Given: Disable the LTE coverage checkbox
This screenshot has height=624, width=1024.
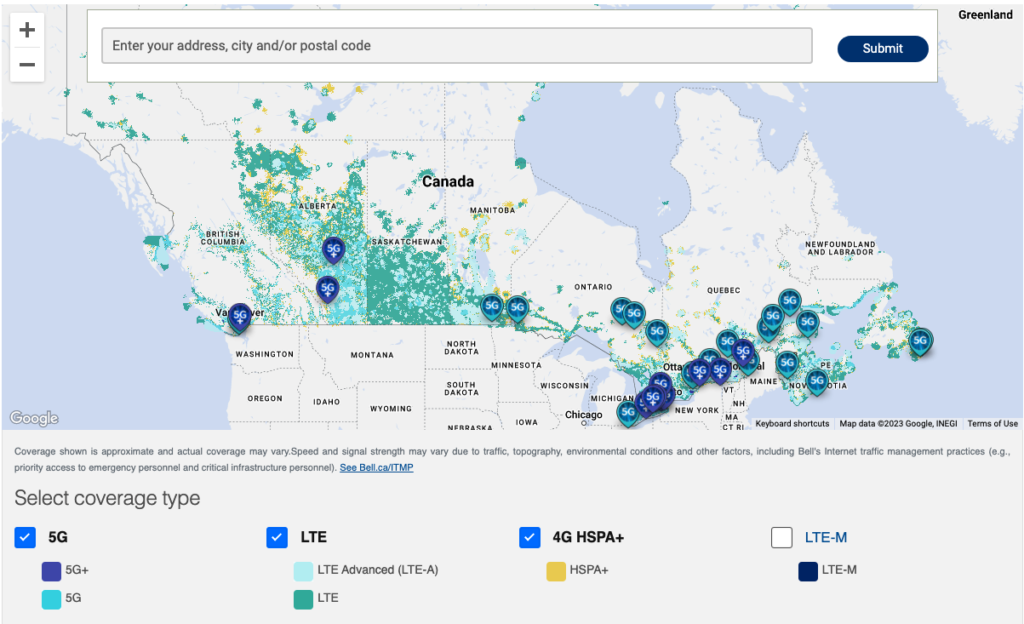Looking at the screenshot, I should (278, 538).
